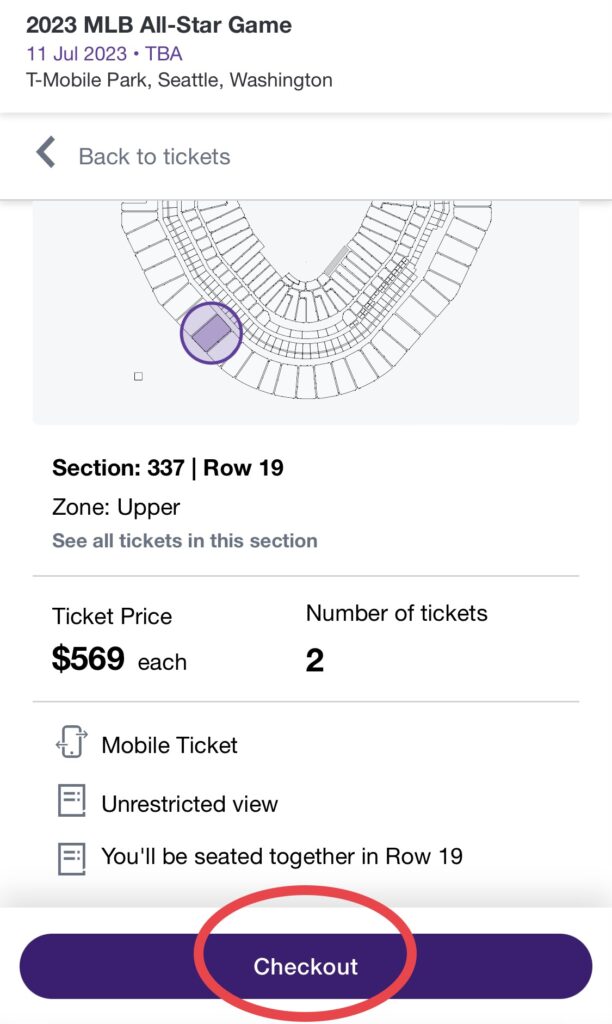This screenshot has height=1024, width=612.
Task: Click the Unrestricted view document icon
Action: pyautogui.click(x=71, y=802)
